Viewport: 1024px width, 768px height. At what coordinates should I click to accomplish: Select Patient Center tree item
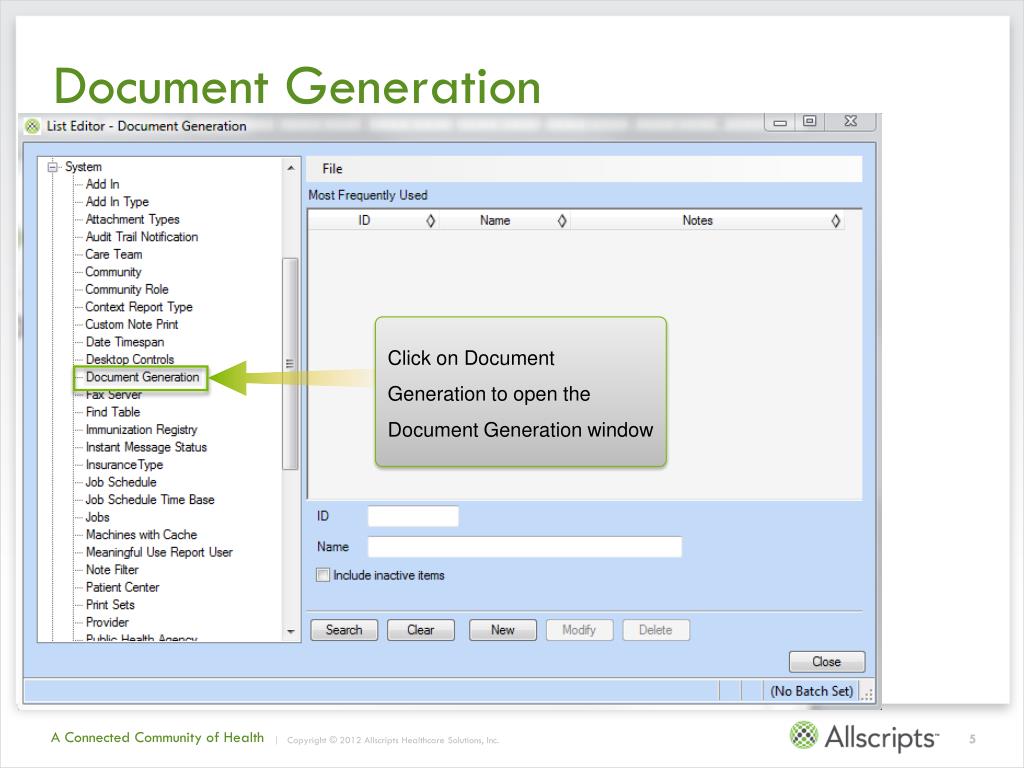pyautogui.click(x=123, y=588)
